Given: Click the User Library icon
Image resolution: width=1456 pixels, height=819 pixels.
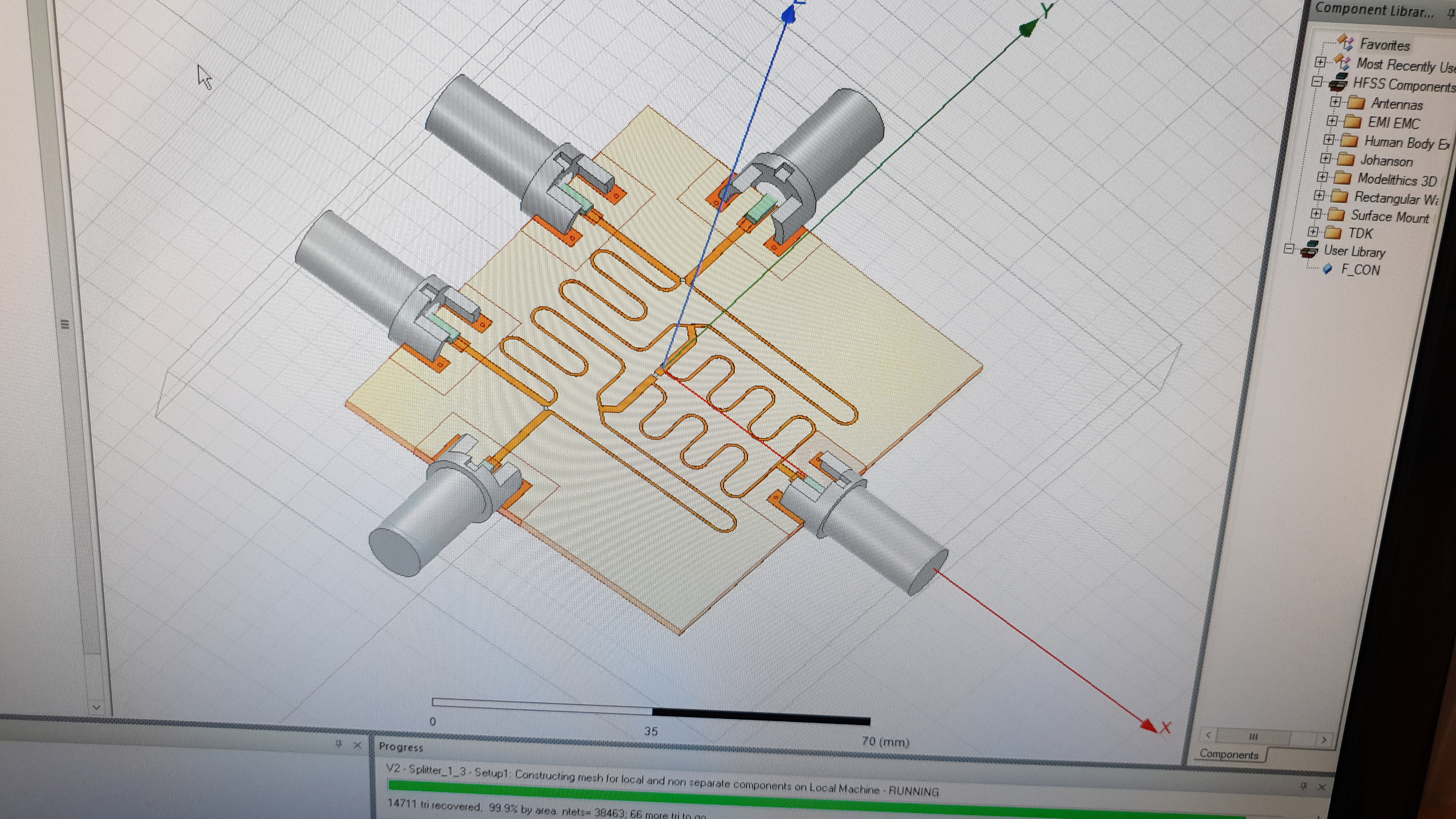Looking at the screenshot, I should 1309,250.
